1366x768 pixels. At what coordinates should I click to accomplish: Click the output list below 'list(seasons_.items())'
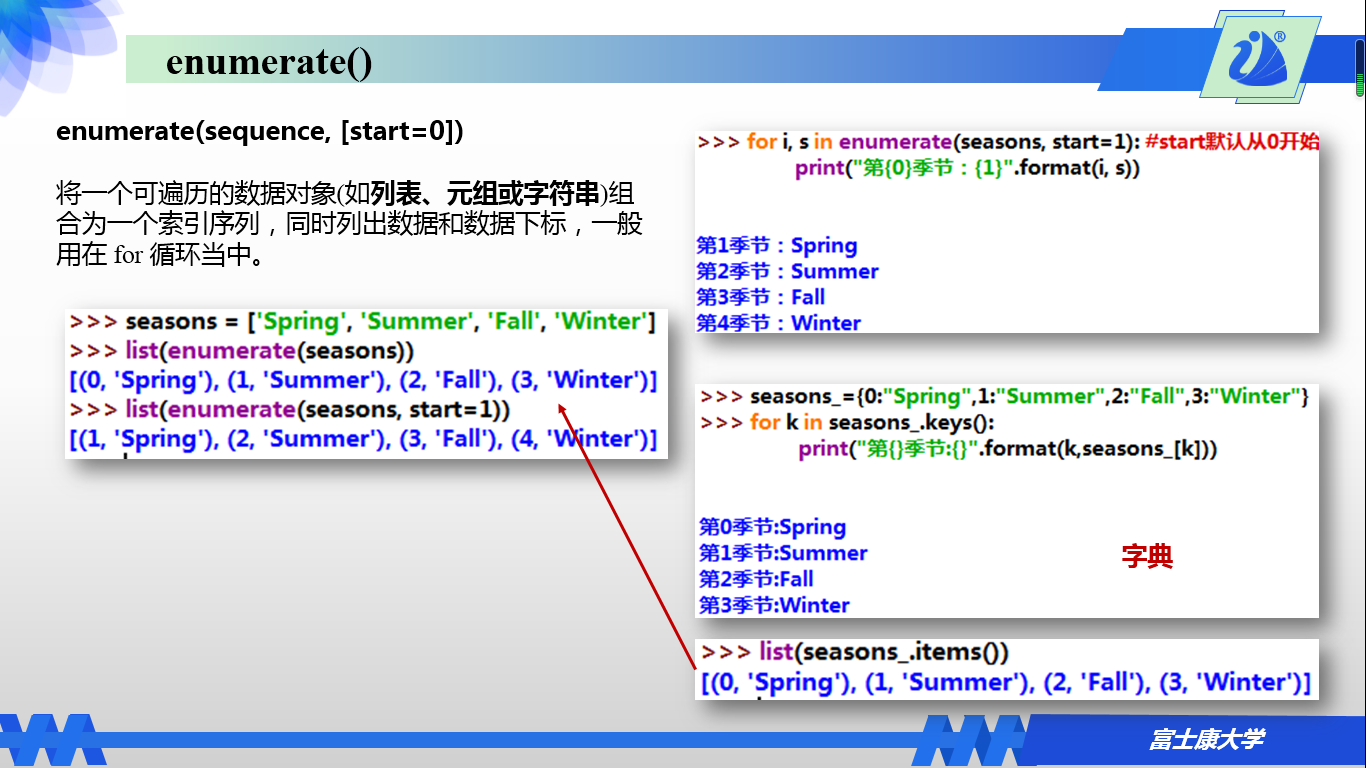pos(1006,683)
